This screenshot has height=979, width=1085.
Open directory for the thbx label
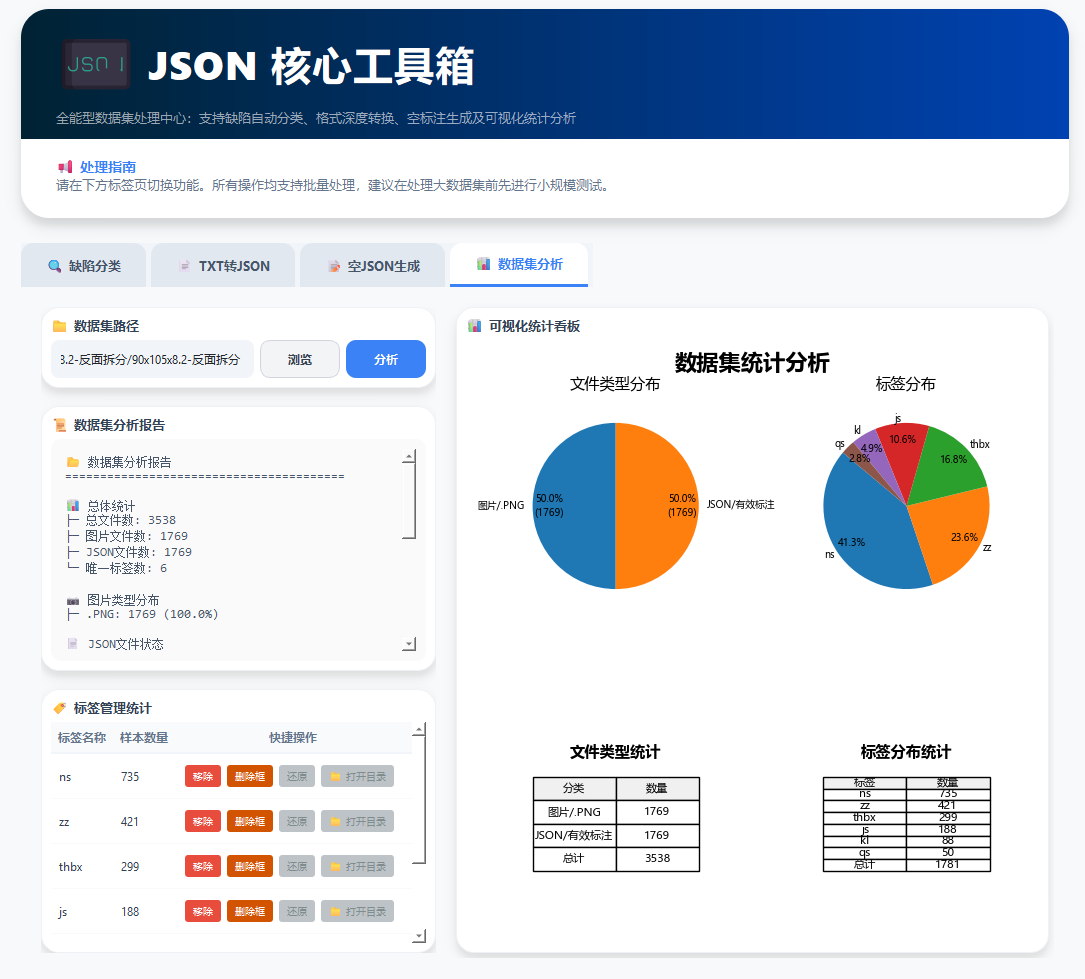click(358, 866)
